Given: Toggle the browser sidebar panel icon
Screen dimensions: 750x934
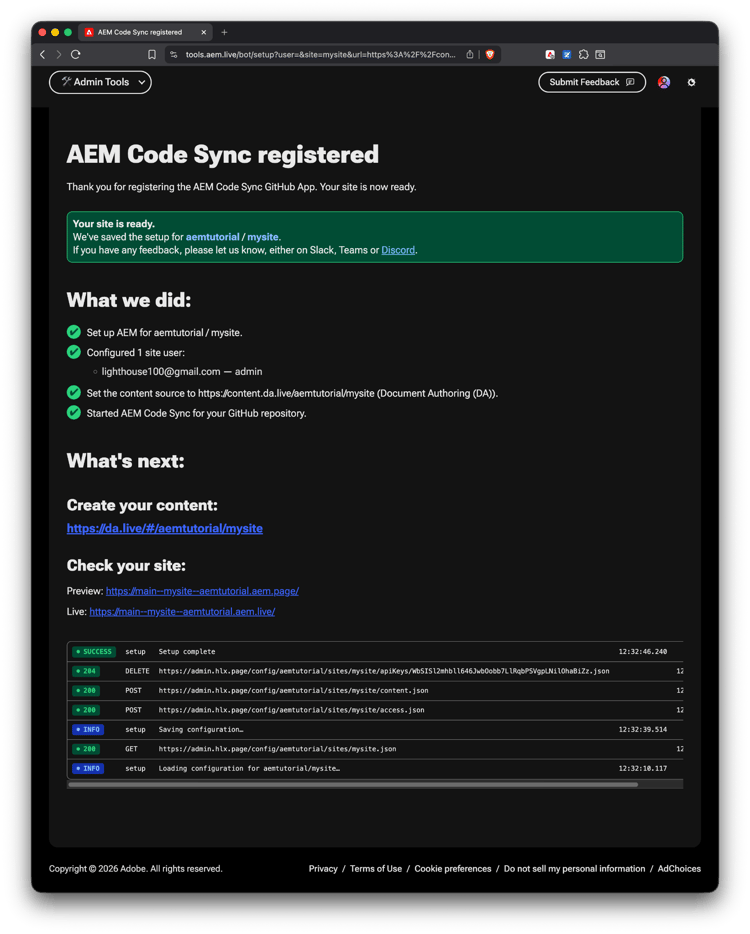Looking at the screenshot, I should pos(600,55).
